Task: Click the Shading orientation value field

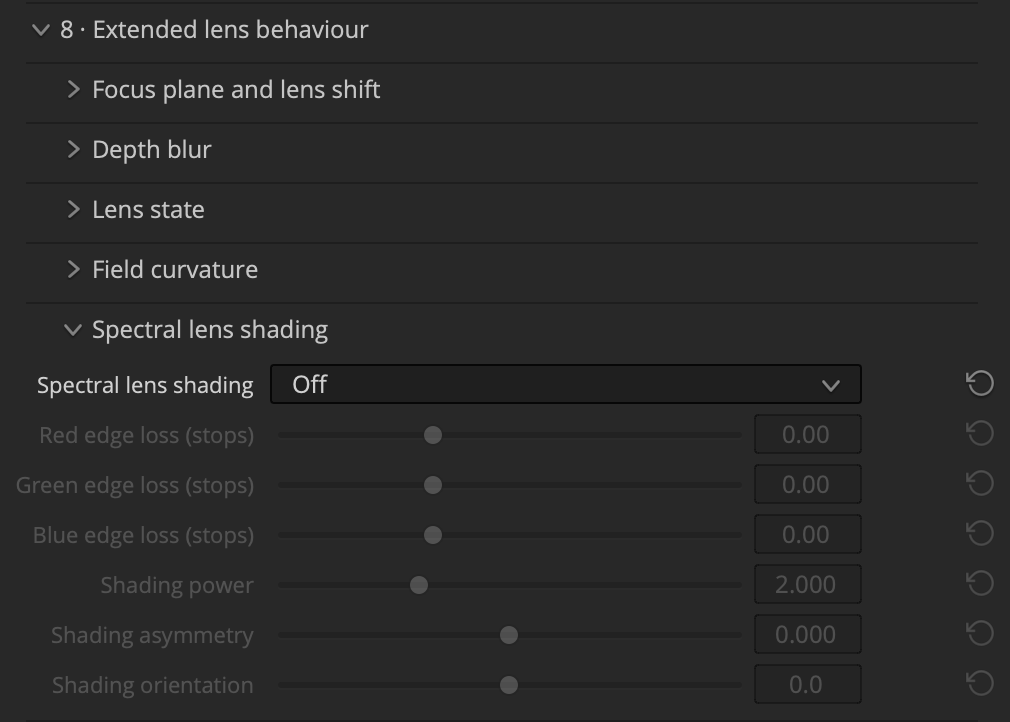Action: pyautogui.click(x=808, y=685)
